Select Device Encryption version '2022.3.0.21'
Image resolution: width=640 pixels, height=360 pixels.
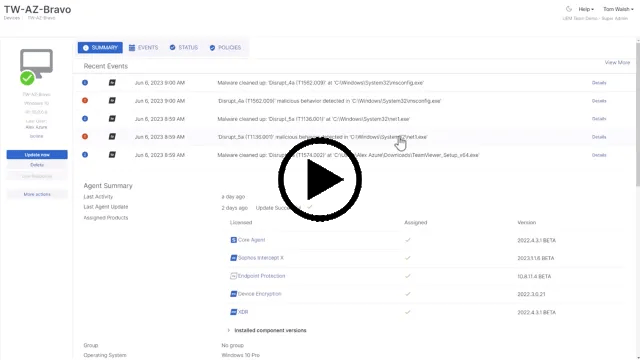click(531, 294)
